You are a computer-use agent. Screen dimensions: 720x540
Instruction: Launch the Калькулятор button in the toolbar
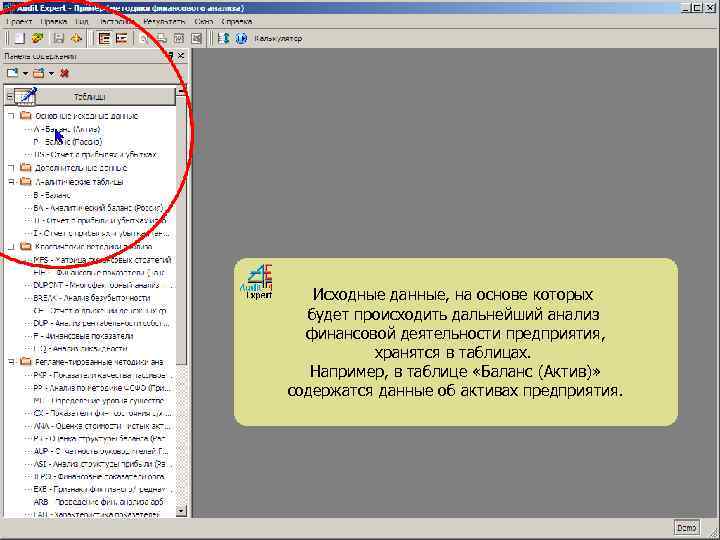pyautogui.click(x=278, y=39)
